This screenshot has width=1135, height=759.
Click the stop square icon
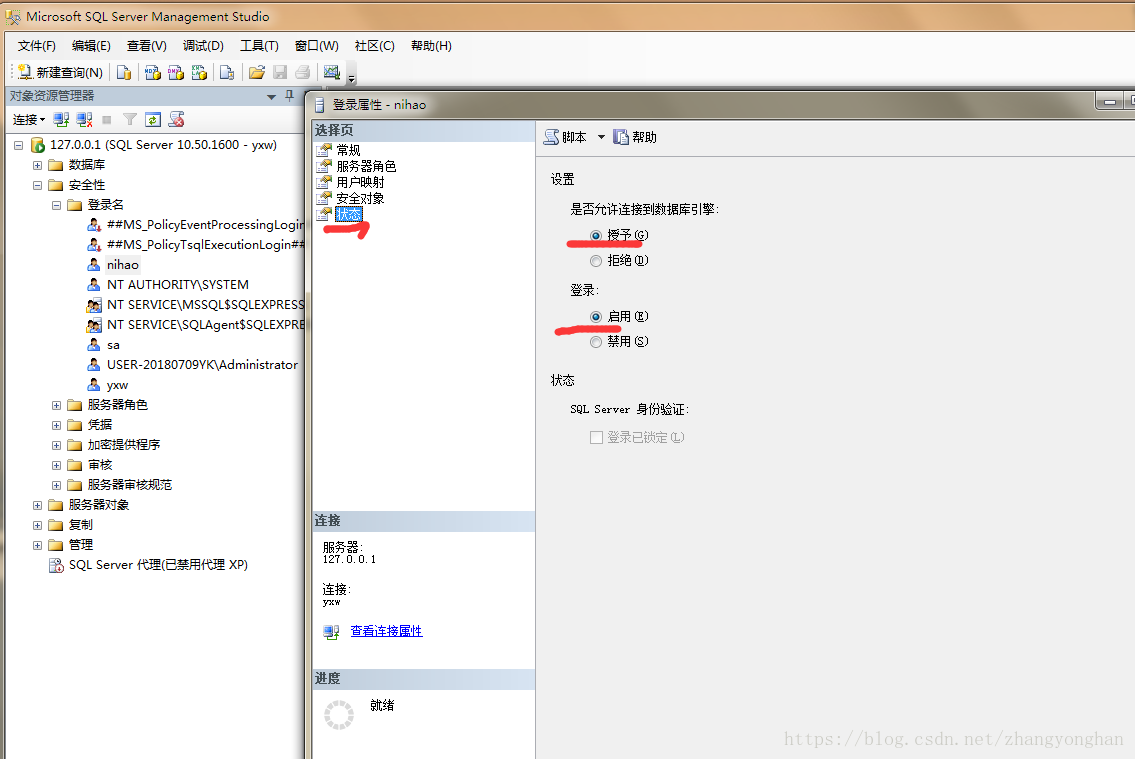click(106, 119)
